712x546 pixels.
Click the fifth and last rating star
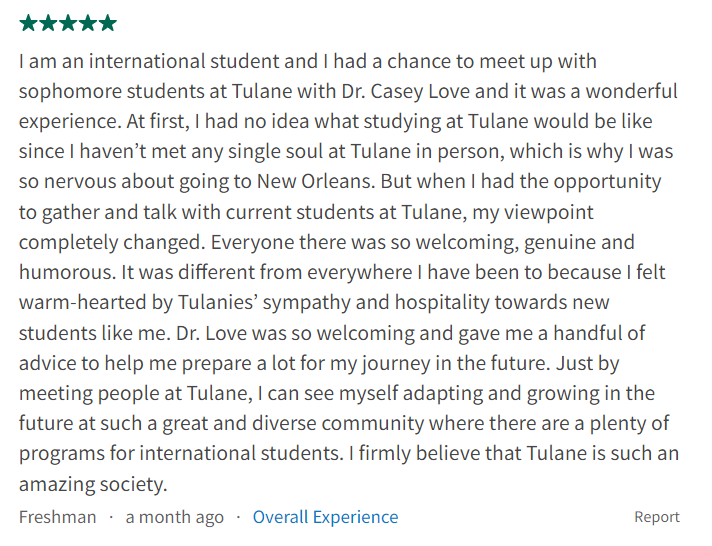(x=108, y=23)
